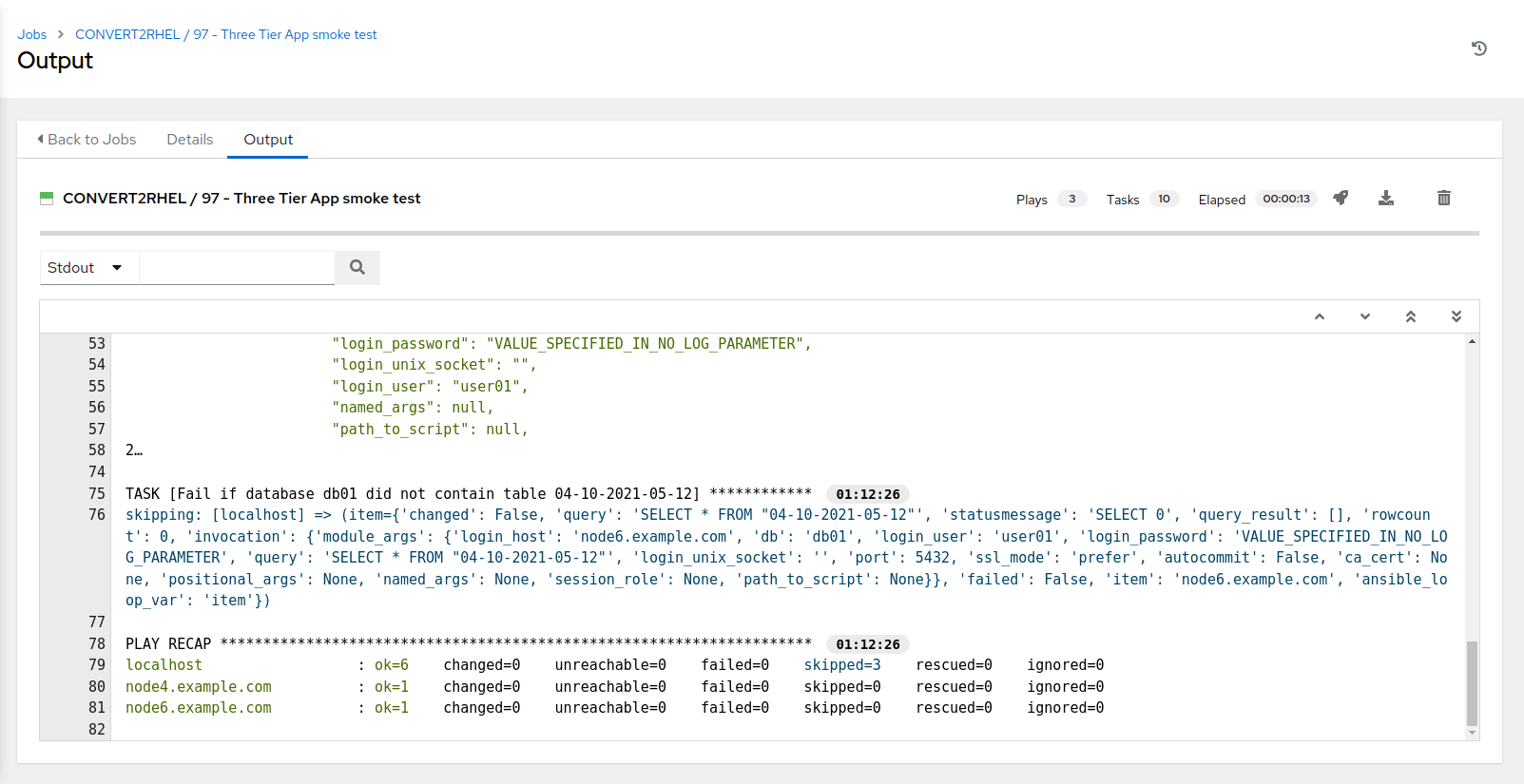The width and height of the screenshot is (1524, 784).
Task: Open the Stdout filter dropdown
Action: 89,267
